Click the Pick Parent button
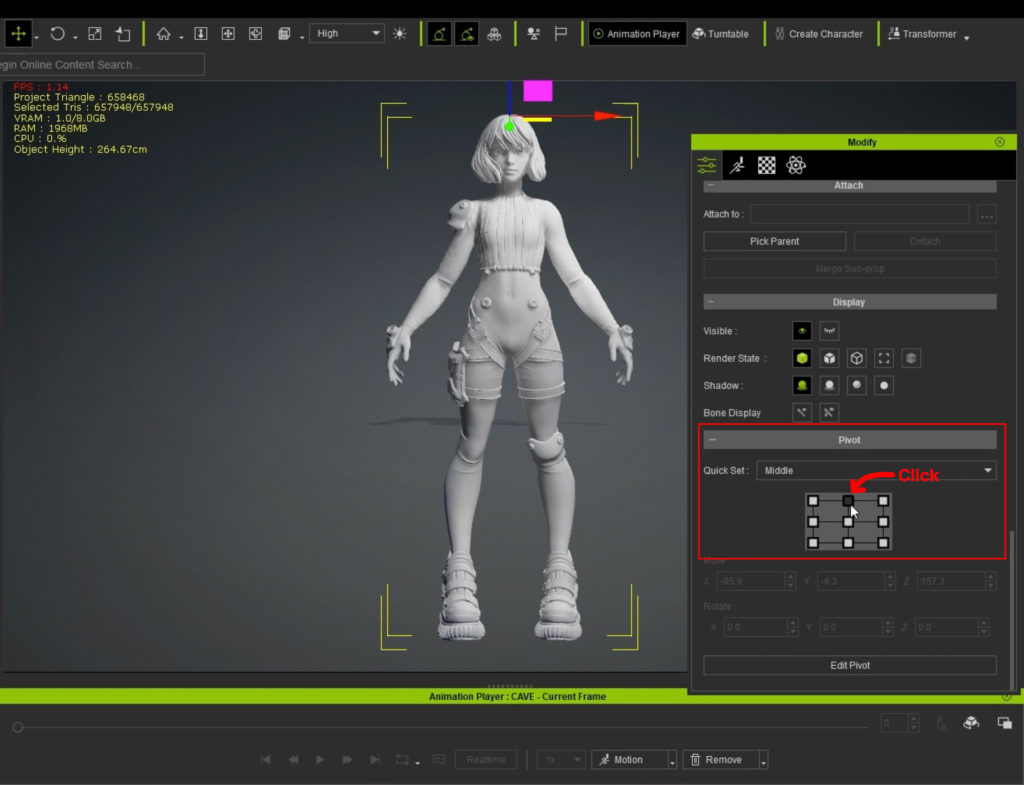1024x785 pixels. [x=774, y=241]
